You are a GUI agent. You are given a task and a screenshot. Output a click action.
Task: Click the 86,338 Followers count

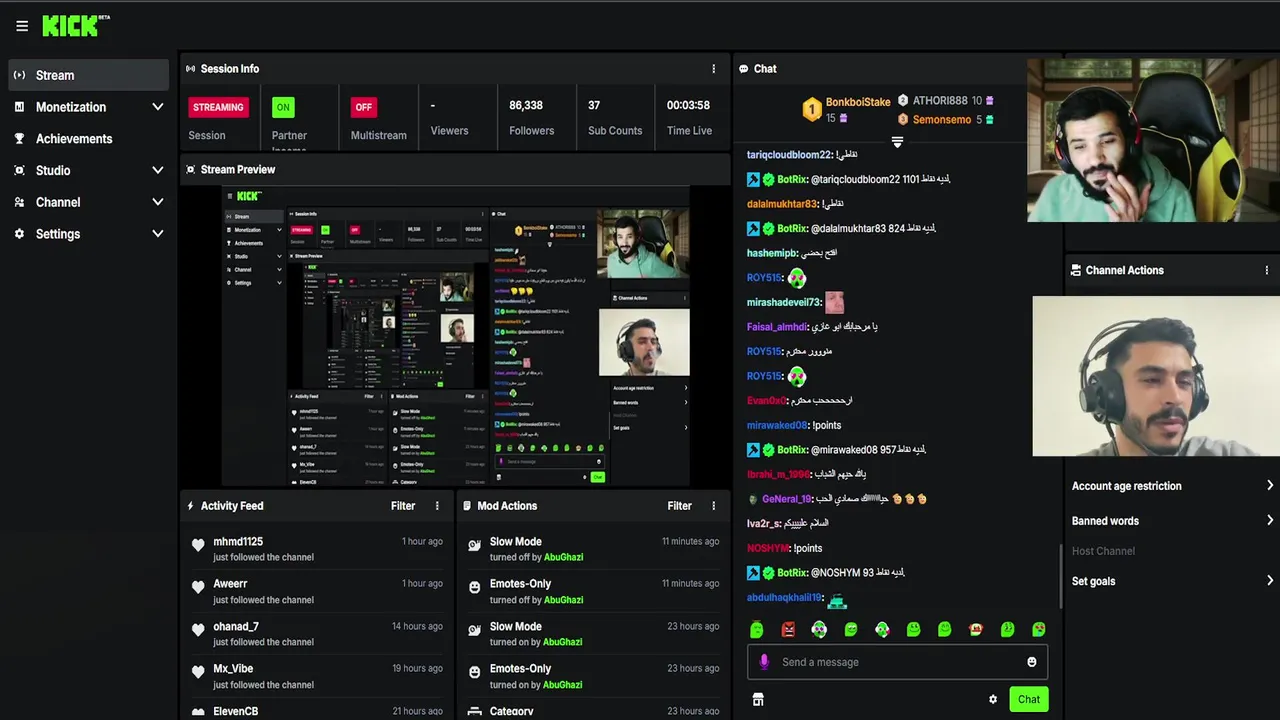pos(526,105)
